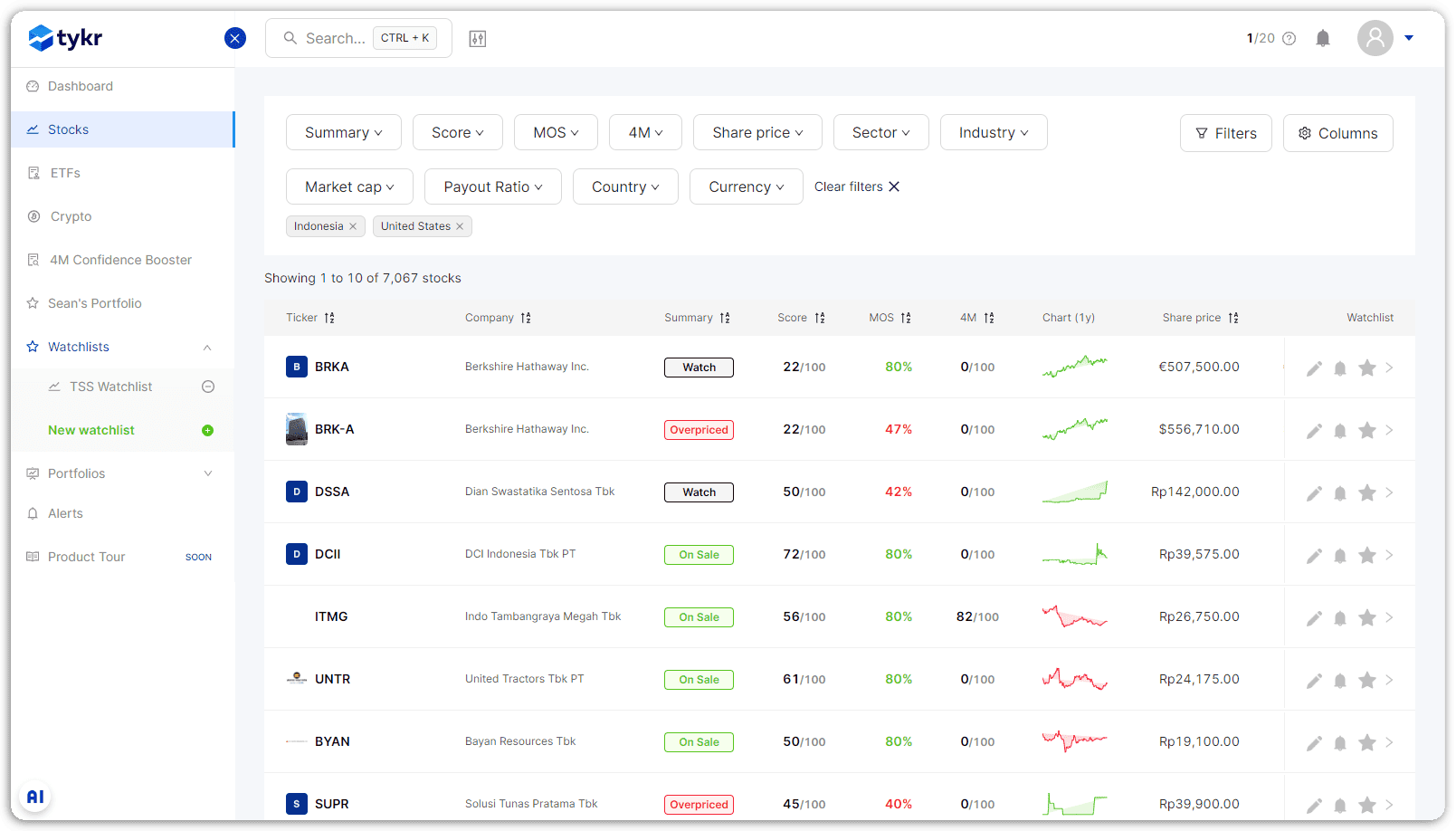This screenshot has width=1456, height=831.
Task: Open the Industry filter dropdown
Action: point(994,132)
